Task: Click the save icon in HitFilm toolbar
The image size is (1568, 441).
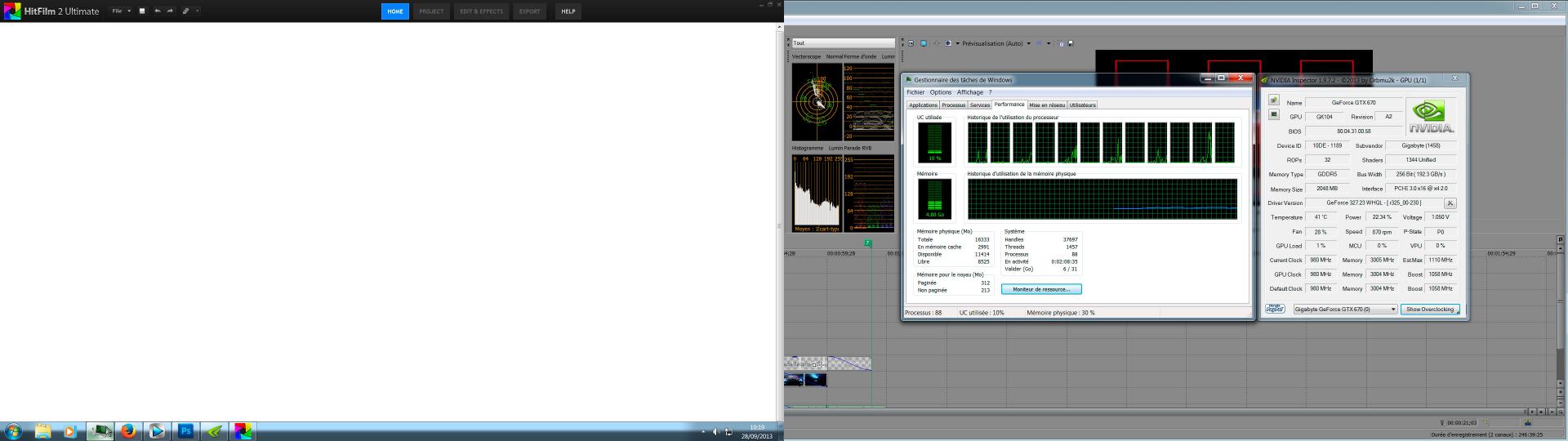Action: pyautogui.click(x=142, y=11)
